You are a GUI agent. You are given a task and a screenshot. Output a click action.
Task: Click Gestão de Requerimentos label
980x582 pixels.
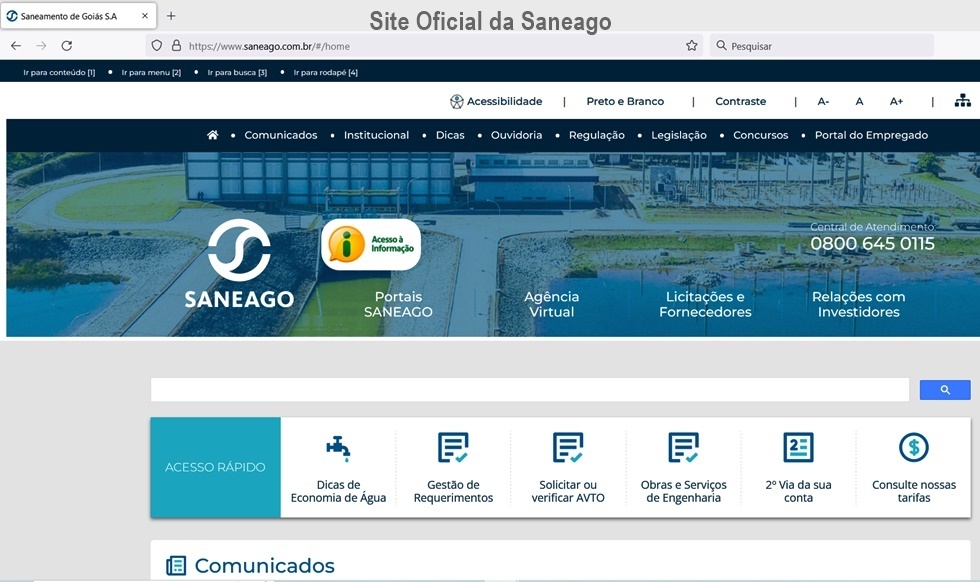(x=453, y=491)
